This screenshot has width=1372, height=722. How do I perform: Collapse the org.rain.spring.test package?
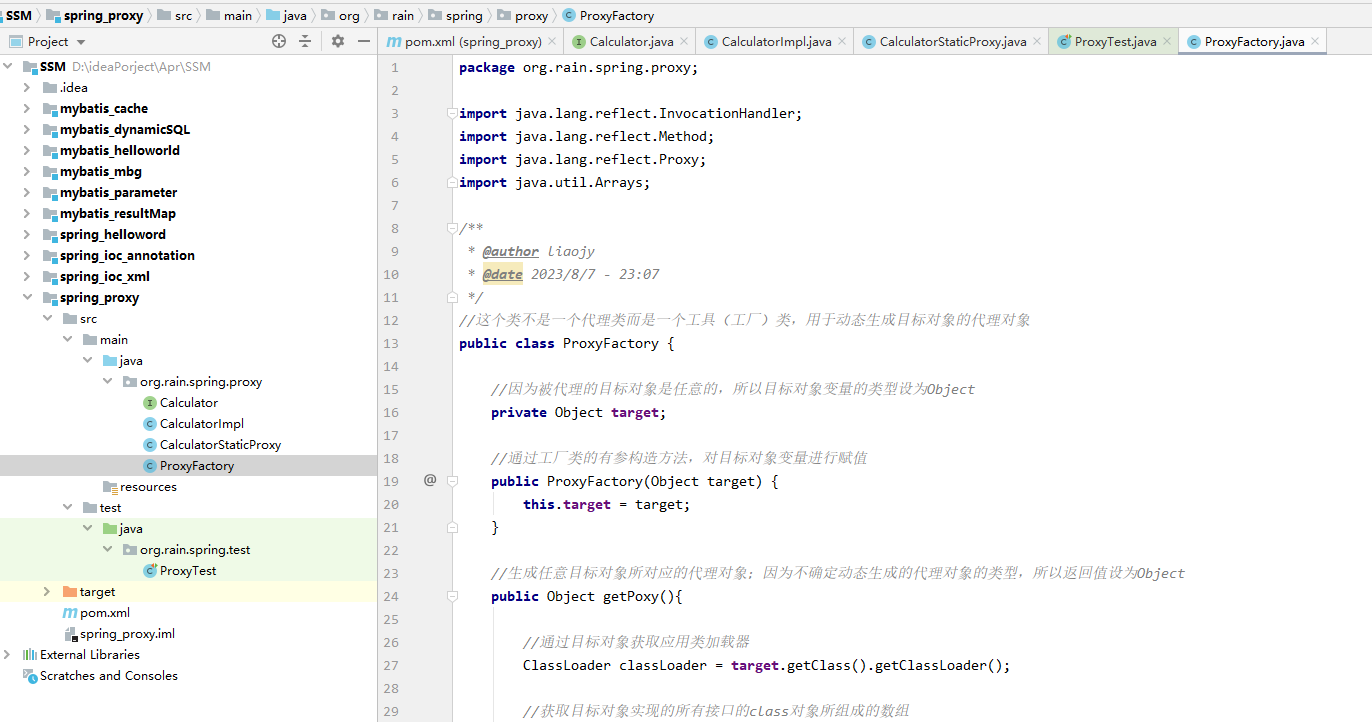pyautogui.click(x=107, y=549)
